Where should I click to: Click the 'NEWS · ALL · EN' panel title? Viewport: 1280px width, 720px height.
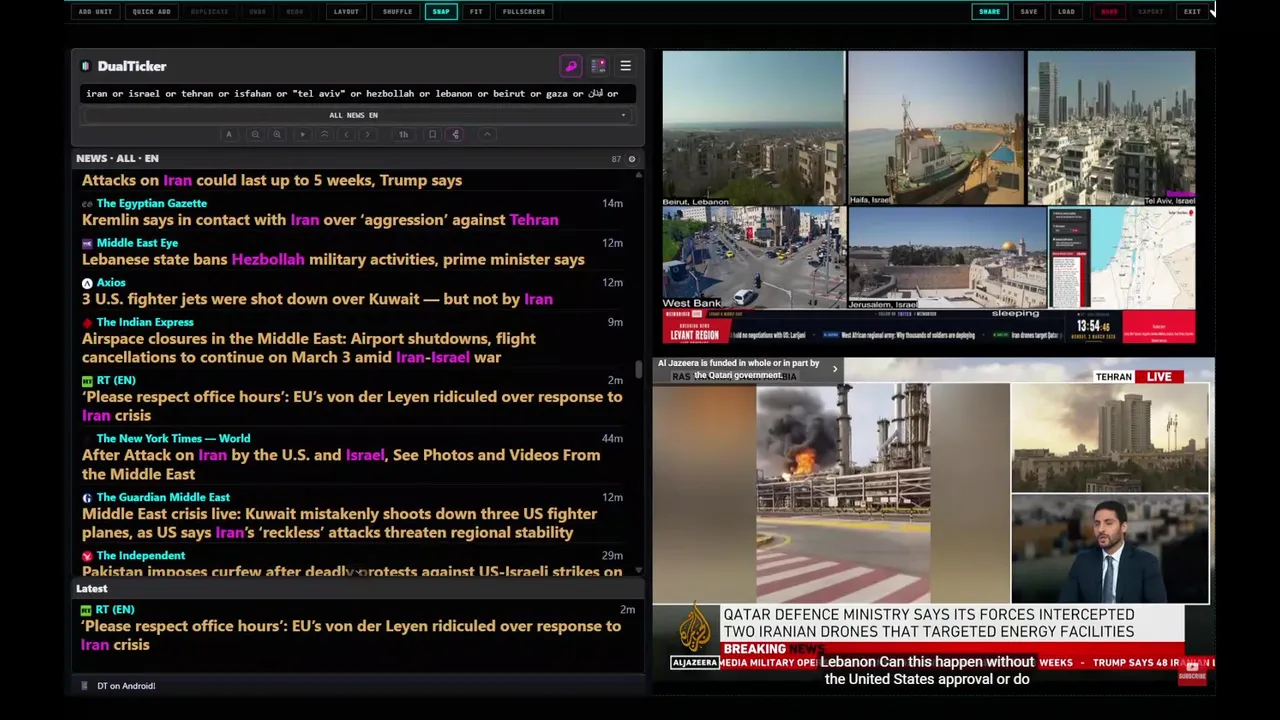click(117, 159)
